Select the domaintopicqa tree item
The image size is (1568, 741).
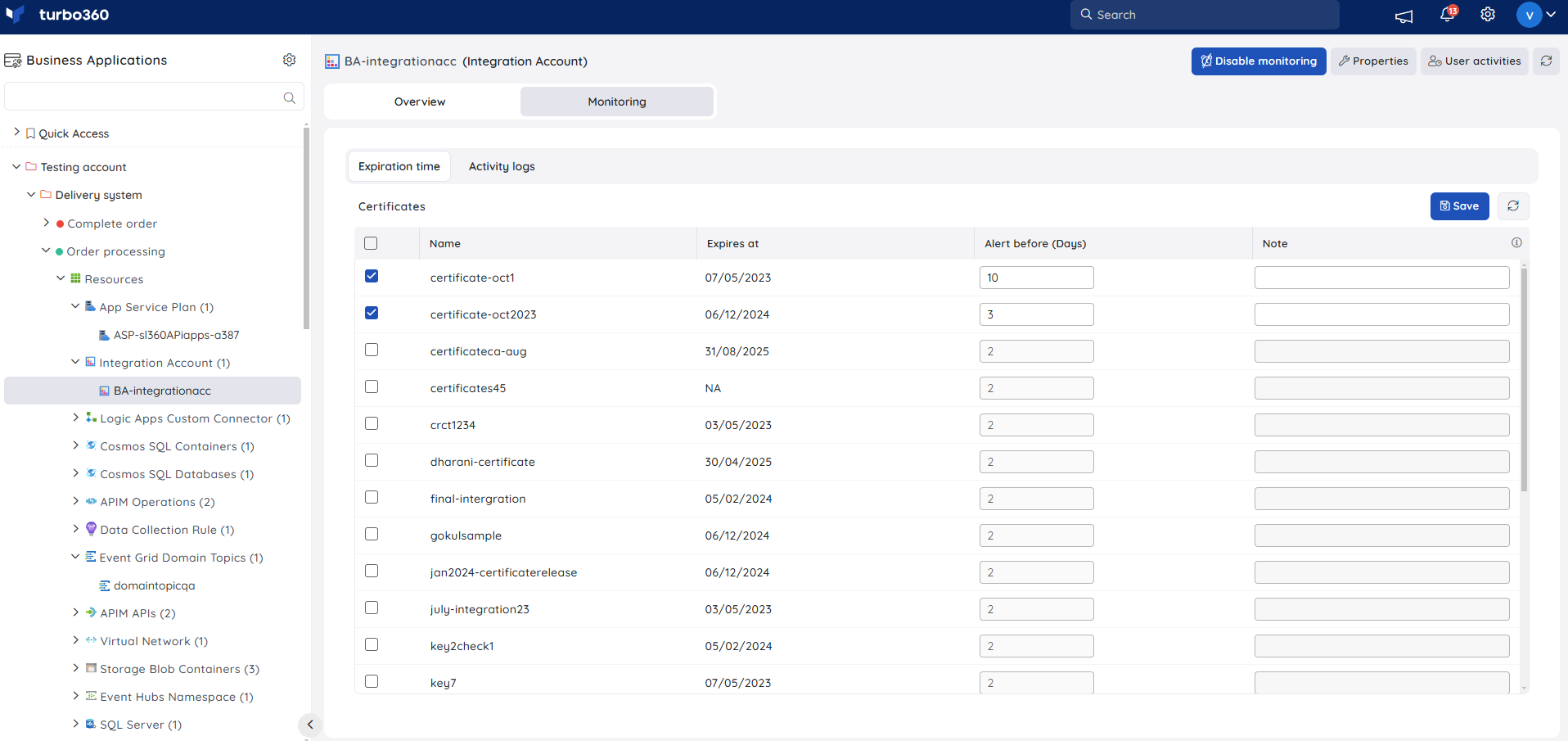pos(153,585)
